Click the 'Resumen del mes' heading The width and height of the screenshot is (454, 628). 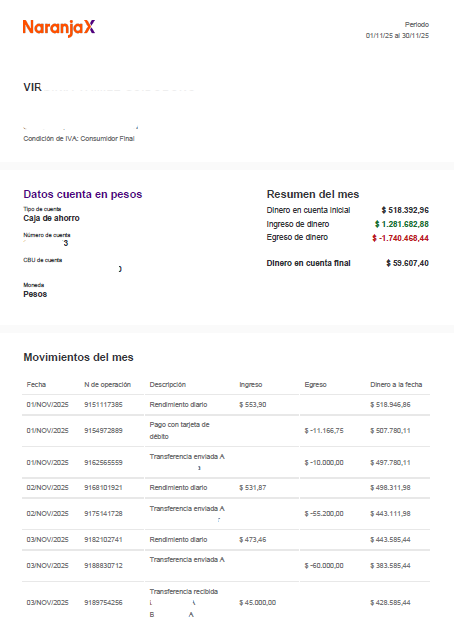point(313,194)
